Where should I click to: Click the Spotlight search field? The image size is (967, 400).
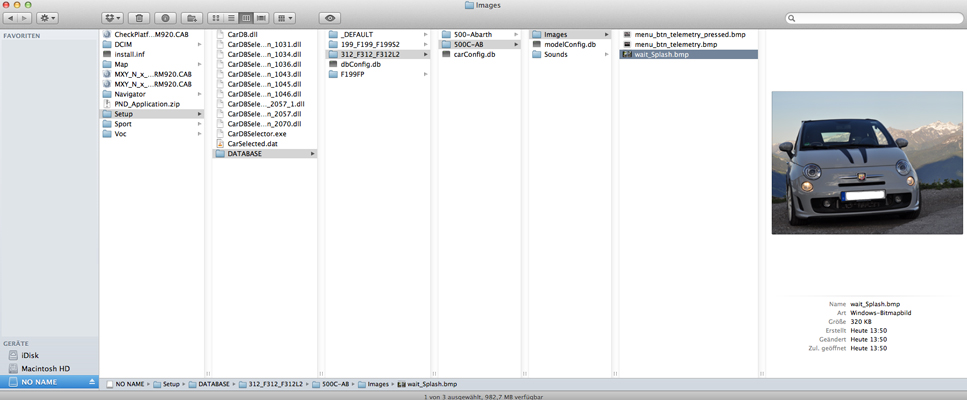coord(873,18)
